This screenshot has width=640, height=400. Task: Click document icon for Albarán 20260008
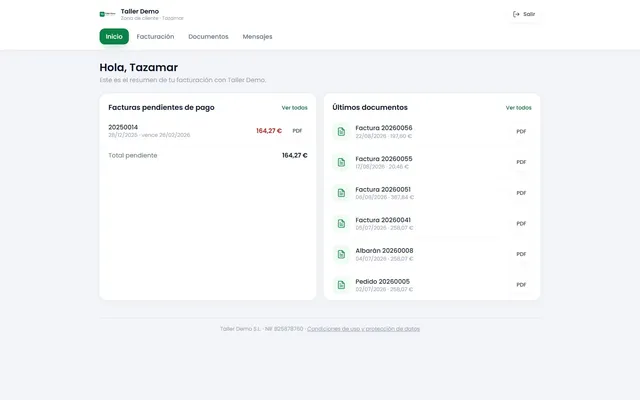(x=341, y=254)
